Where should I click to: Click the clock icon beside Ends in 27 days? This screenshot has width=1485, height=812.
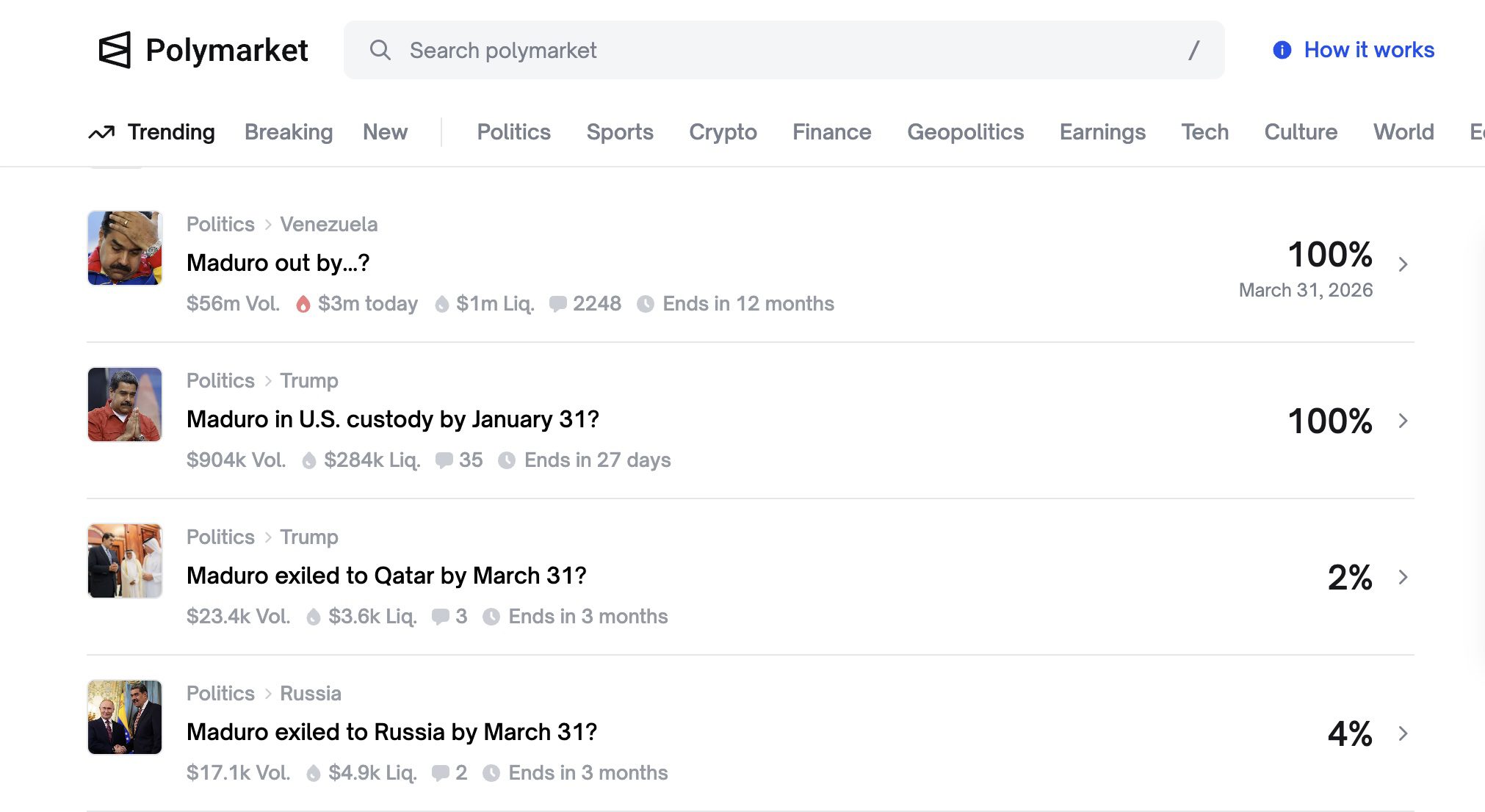tap(507, 460)
